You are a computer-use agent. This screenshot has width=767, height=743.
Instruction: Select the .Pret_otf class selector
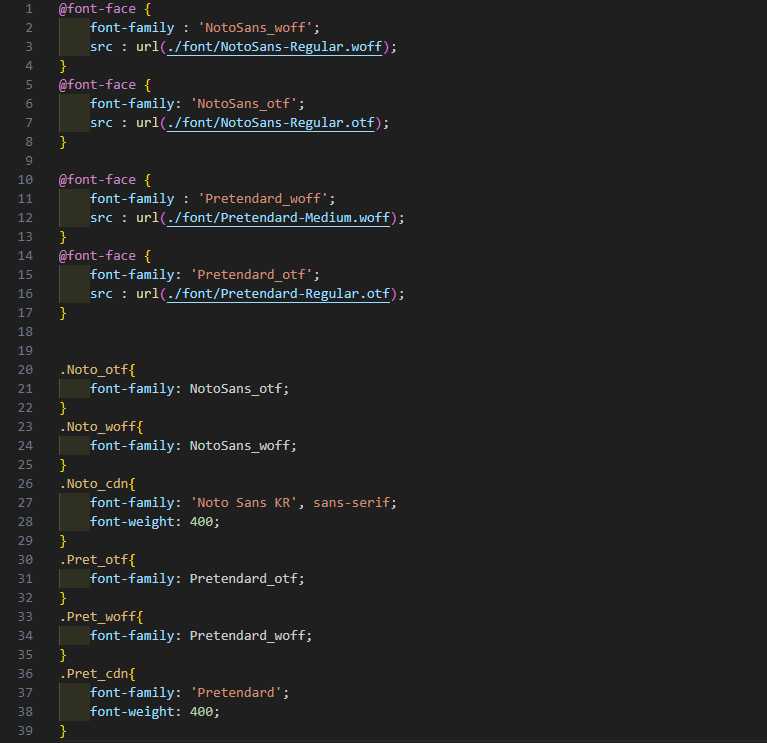click(x=94, y=560)
